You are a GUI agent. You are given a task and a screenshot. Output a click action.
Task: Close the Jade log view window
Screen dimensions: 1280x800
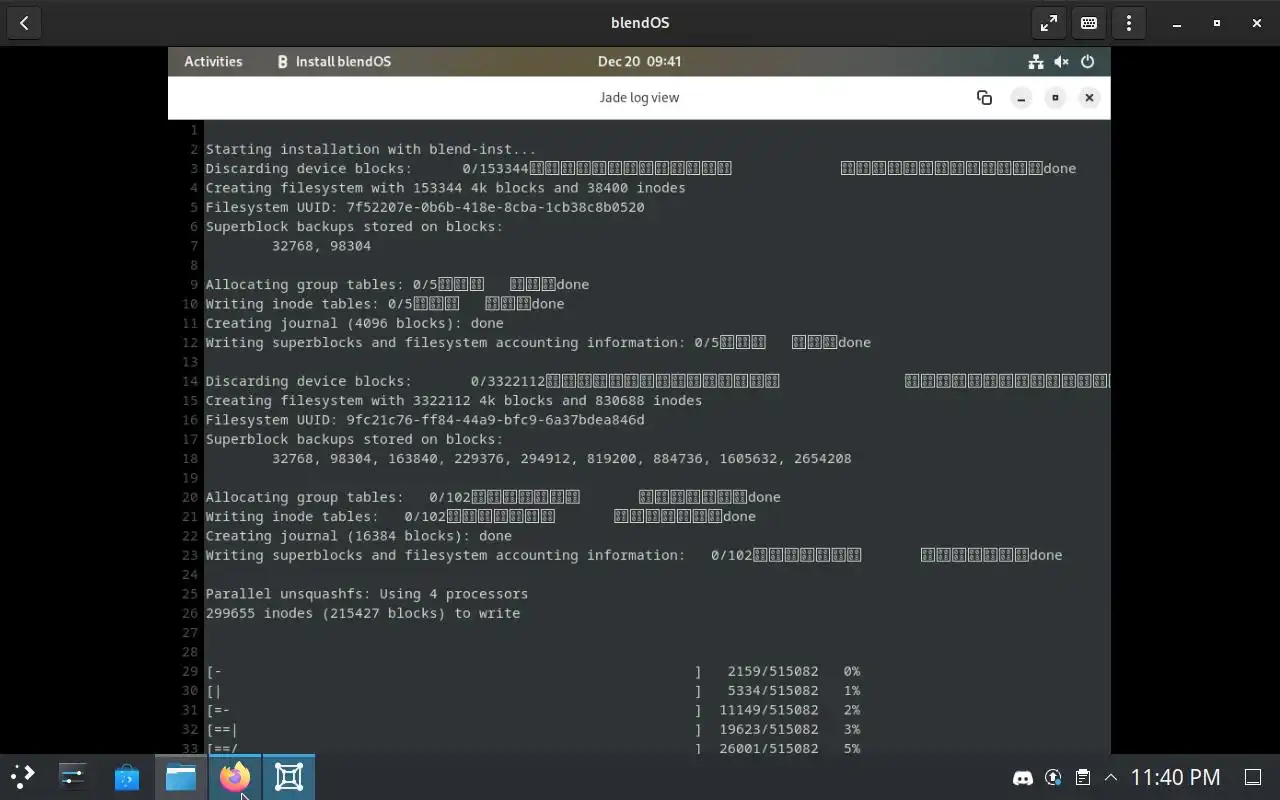point(1089,97)
